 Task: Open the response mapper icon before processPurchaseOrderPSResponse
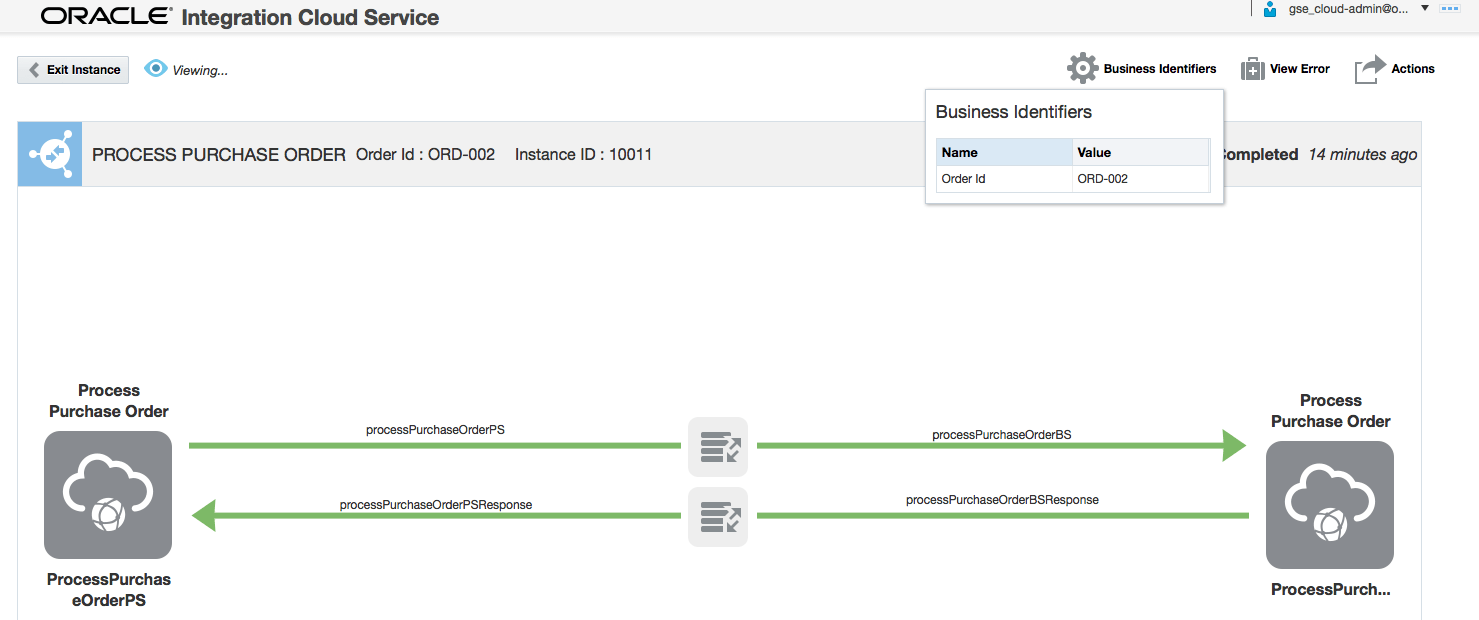(x=718, y=516)
